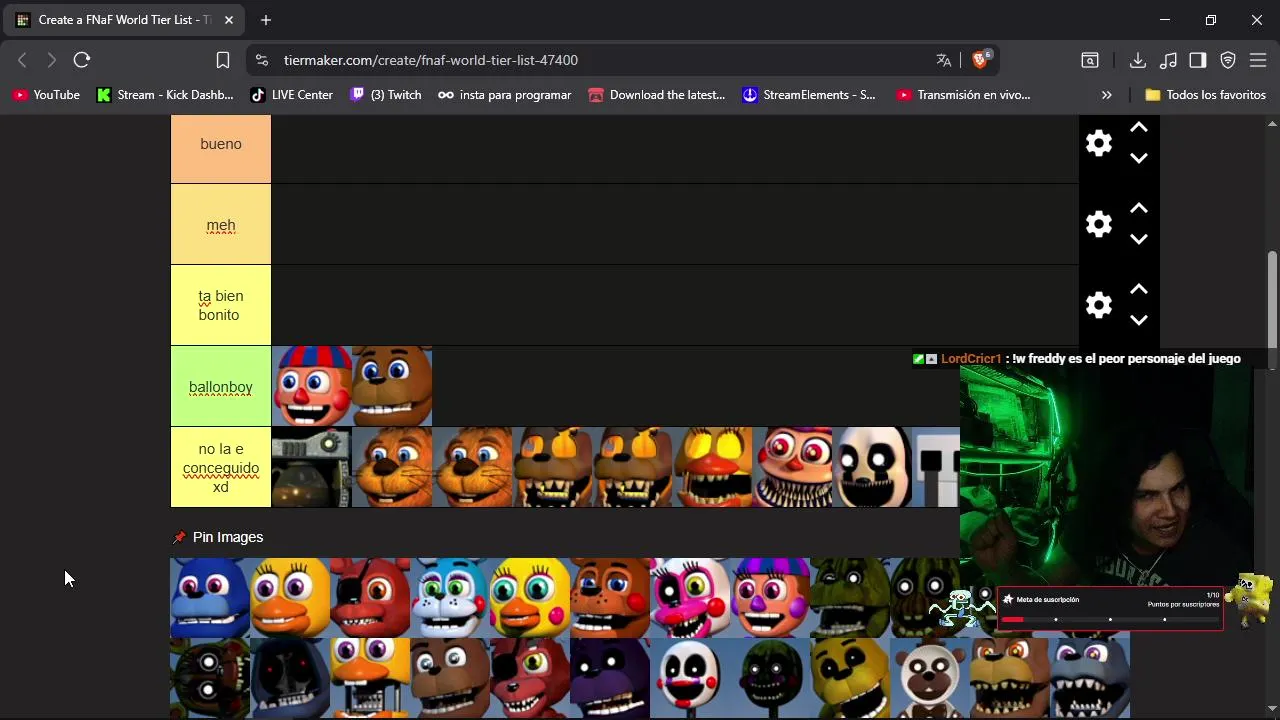The width and height of the screenshot is (1280, 720).
Task: Open media control music note icon
Action: click(1168, 60)
